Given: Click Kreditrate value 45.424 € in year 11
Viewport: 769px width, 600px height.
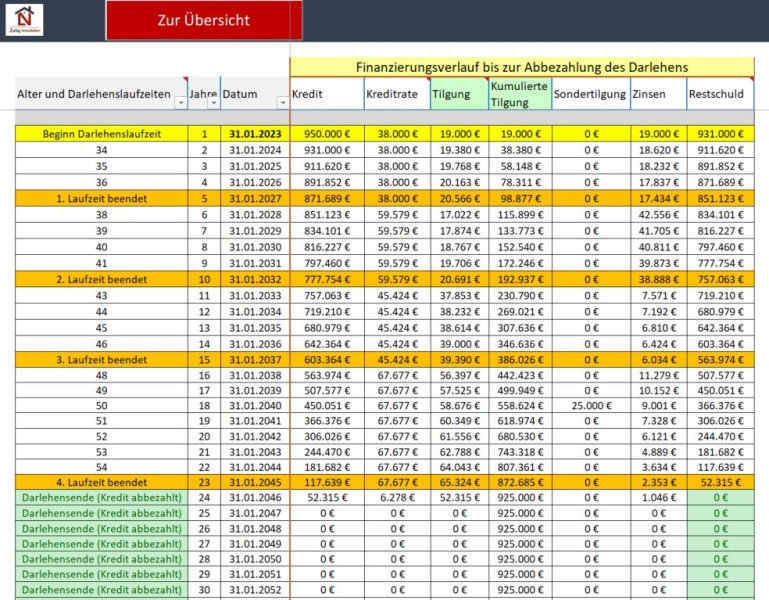Looking at the screenshot, I should click(x=397, y=296).
